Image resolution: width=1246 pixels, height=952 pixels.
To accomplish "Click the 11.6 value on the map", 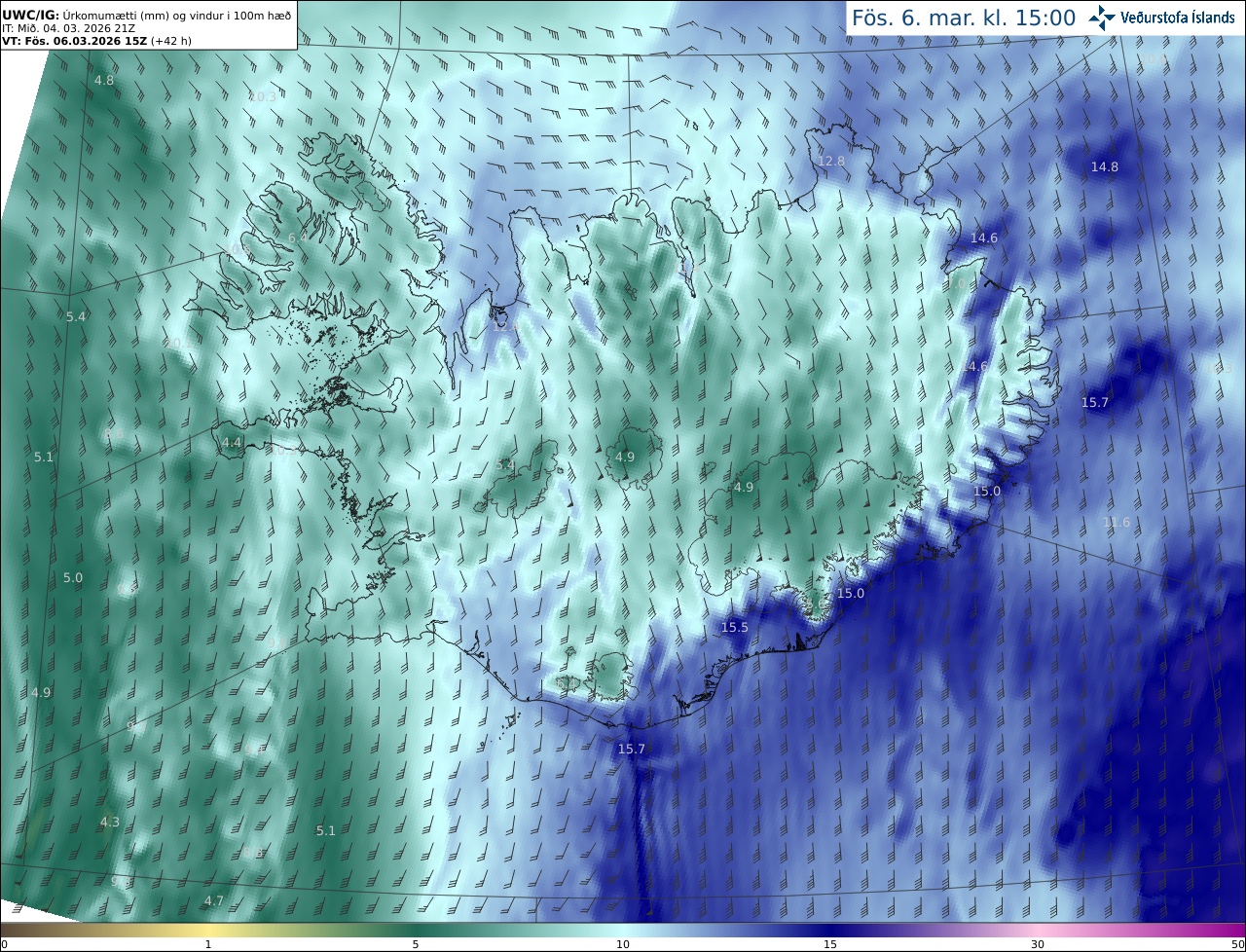I will [x=1117, y=522].
